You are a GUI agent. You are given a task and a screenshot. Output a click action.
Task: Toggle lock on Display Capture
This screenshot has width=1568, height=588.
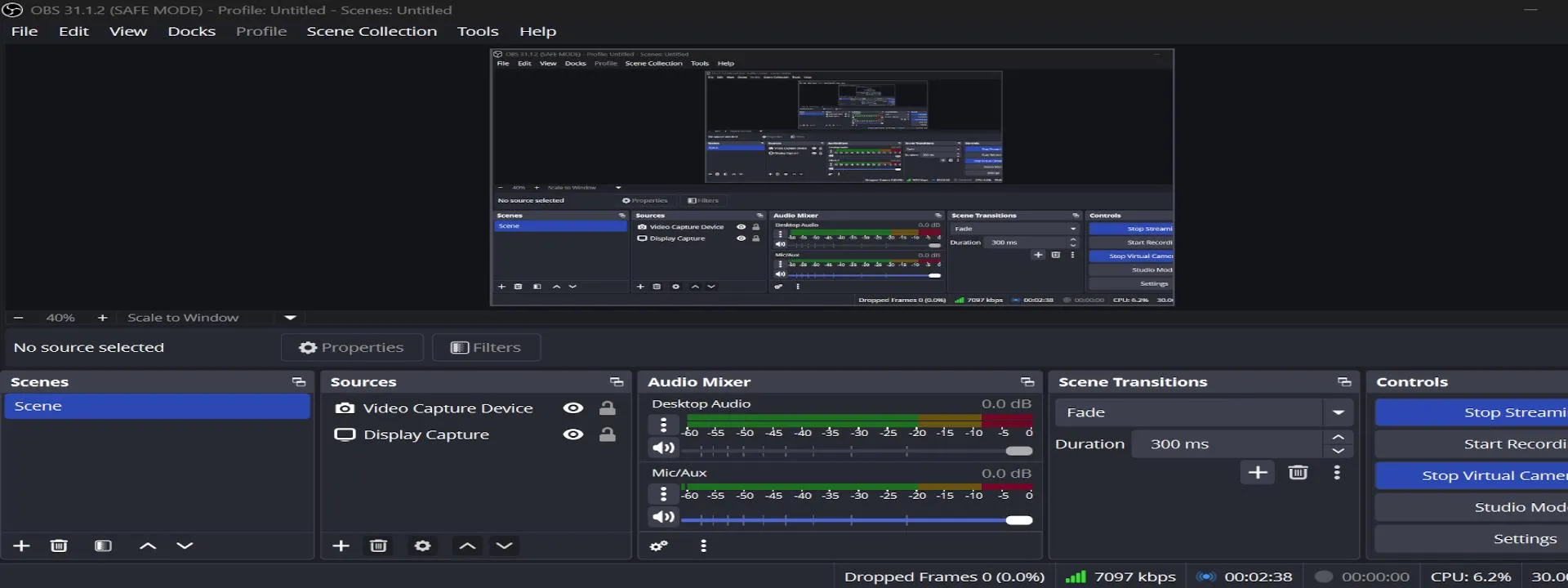tap(607, 434)
